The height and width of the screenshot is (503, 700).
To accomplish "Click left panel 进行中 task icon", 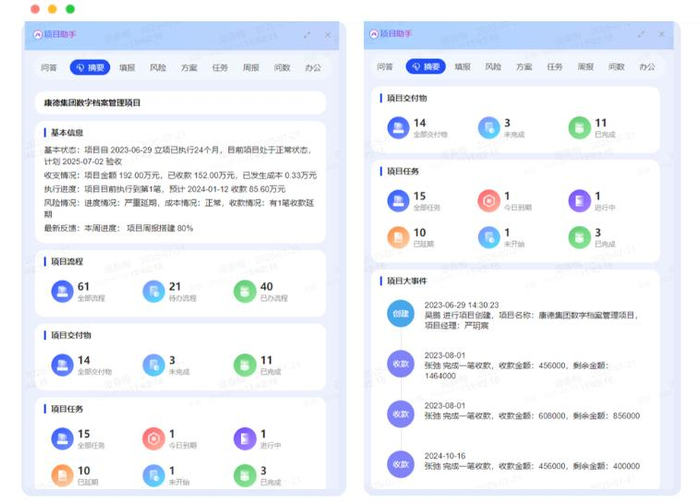I will [245, 439].
